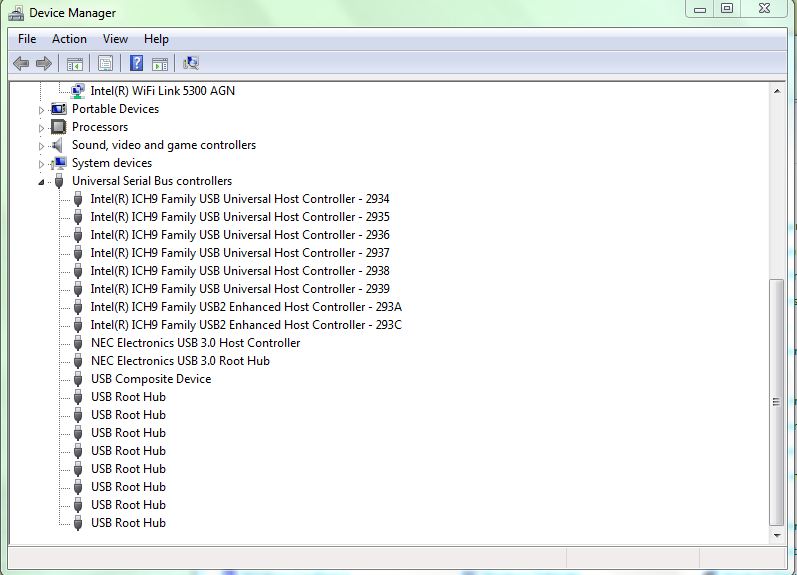Close the Device Manager window
Image resolution: width=797 pixels, height=575 pixels.
[764, 8]
